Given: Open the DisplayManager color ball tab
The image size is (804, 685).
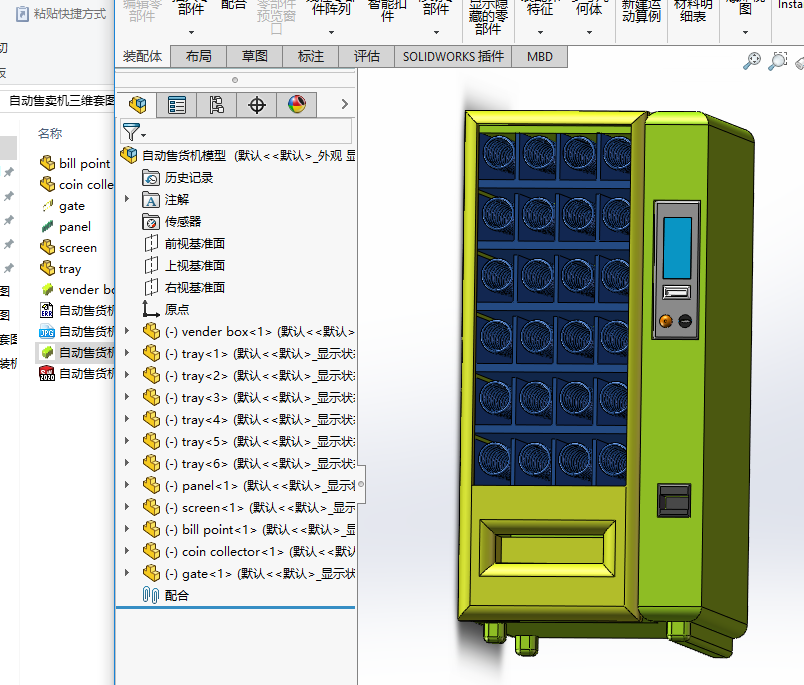Looking at the screenshot, I should (296, 104).
